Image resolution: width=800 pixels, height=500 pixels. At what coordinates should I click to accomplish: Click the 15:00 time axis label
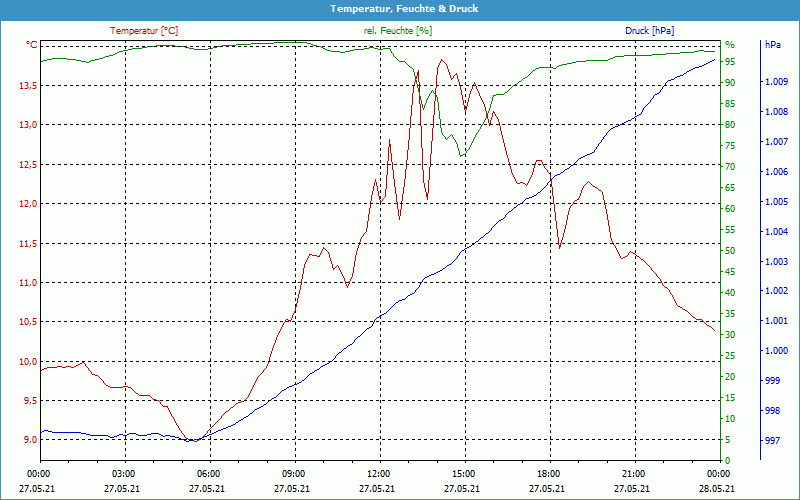[464, 474]
